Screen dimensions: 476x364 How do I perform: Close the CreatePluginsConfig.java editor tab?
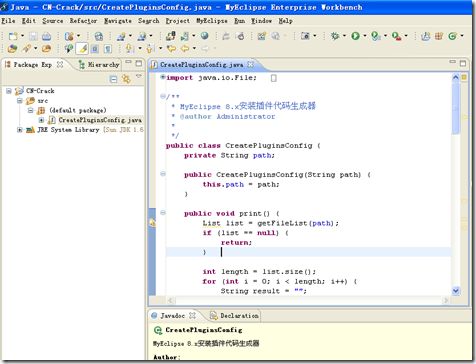tap(250, 64)
